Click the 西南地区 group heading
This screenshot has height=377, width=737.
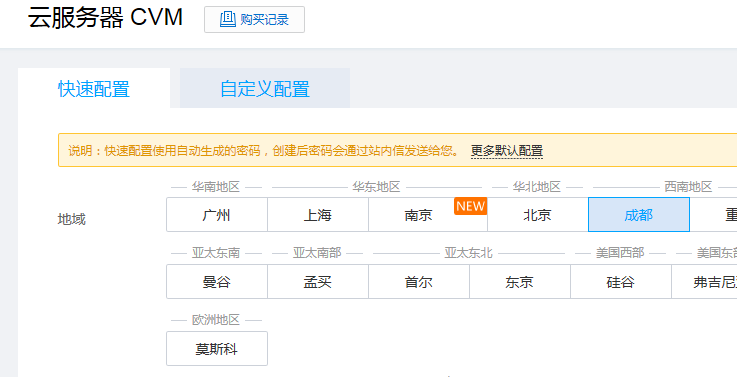(x=688, y=187)
